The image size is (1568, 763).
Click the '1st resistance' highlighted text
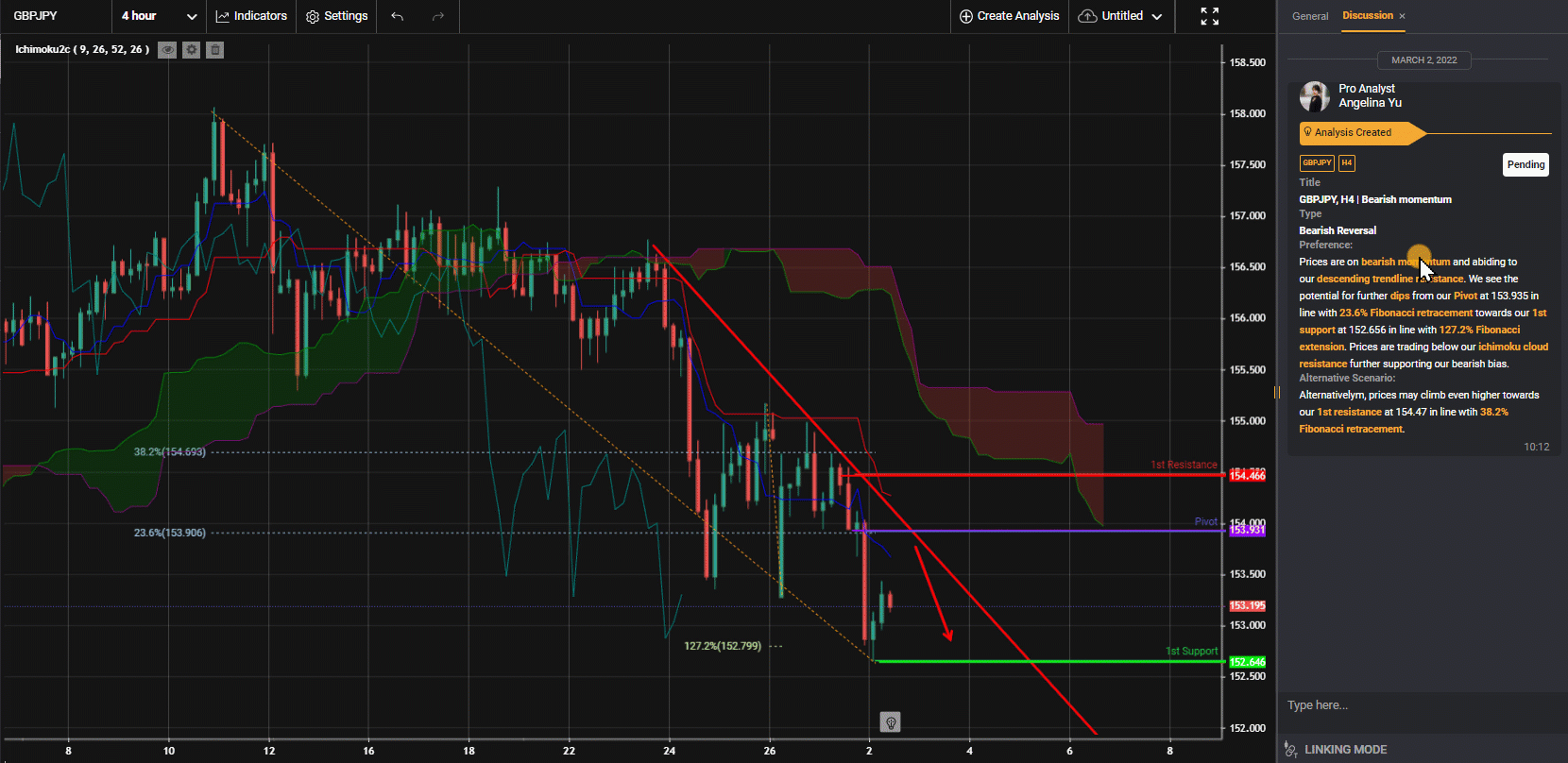click(x=1349, y=413)
